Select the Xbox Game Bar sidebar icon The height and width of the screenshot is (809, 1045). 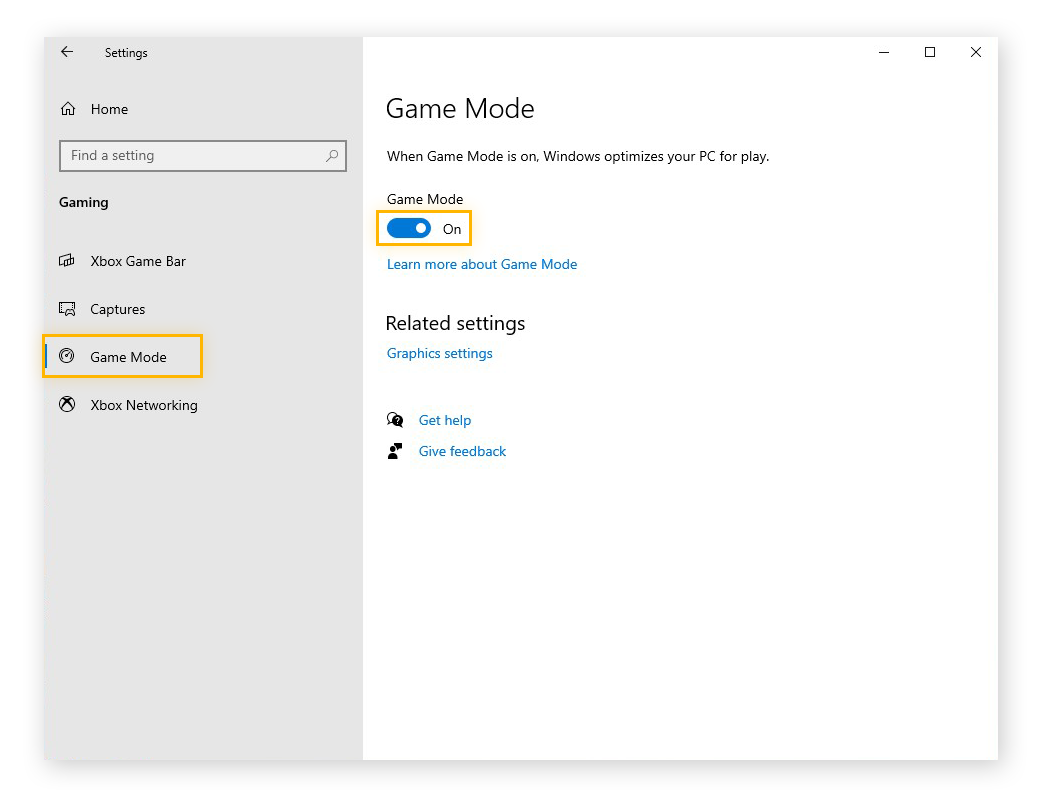[67, 261]
